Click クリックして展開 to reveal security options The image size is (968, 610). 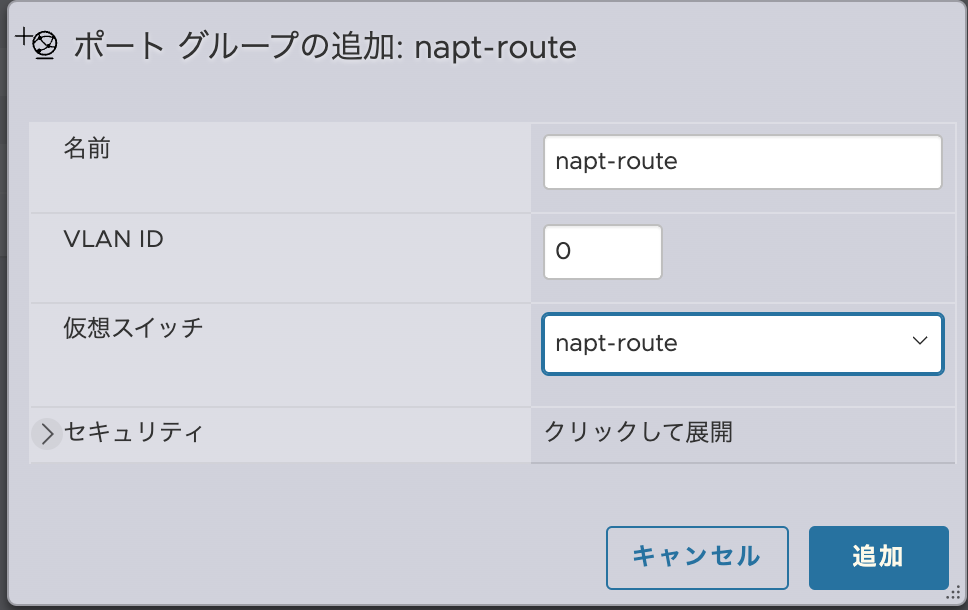[640, 433]
